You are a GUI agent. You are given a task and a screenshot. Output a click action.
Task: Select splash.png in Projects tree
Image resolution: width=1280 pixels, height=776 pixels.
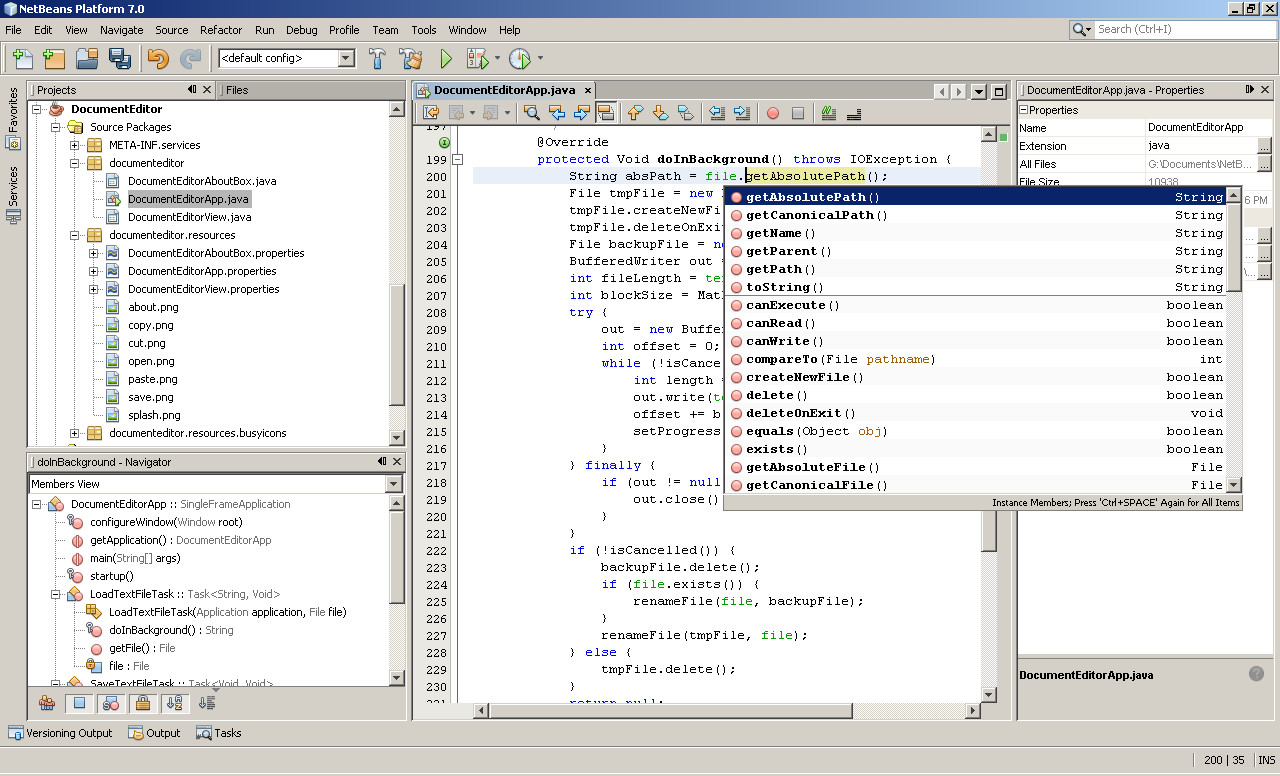tap(154, 415)
